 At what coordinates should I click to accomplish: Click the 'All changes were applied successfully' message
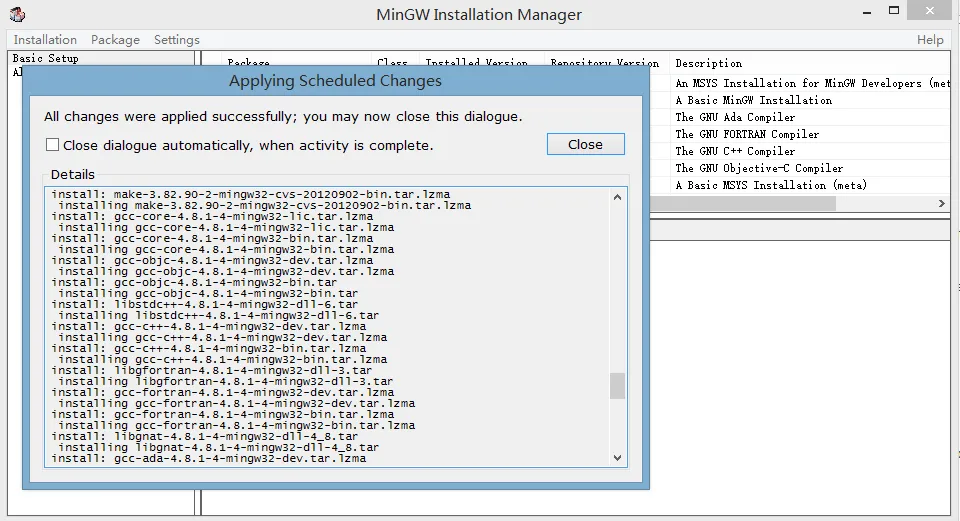click(283, 116)
